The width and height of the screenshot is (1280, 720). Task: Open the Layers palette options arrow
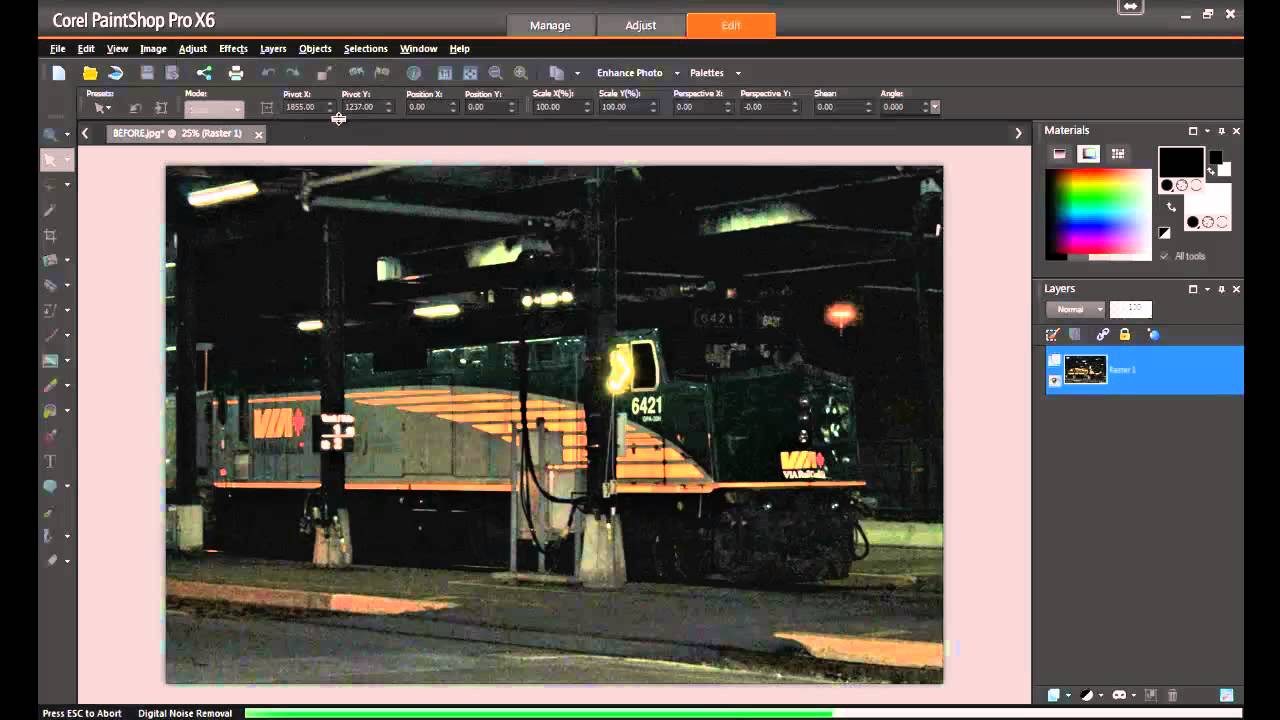1207,289
